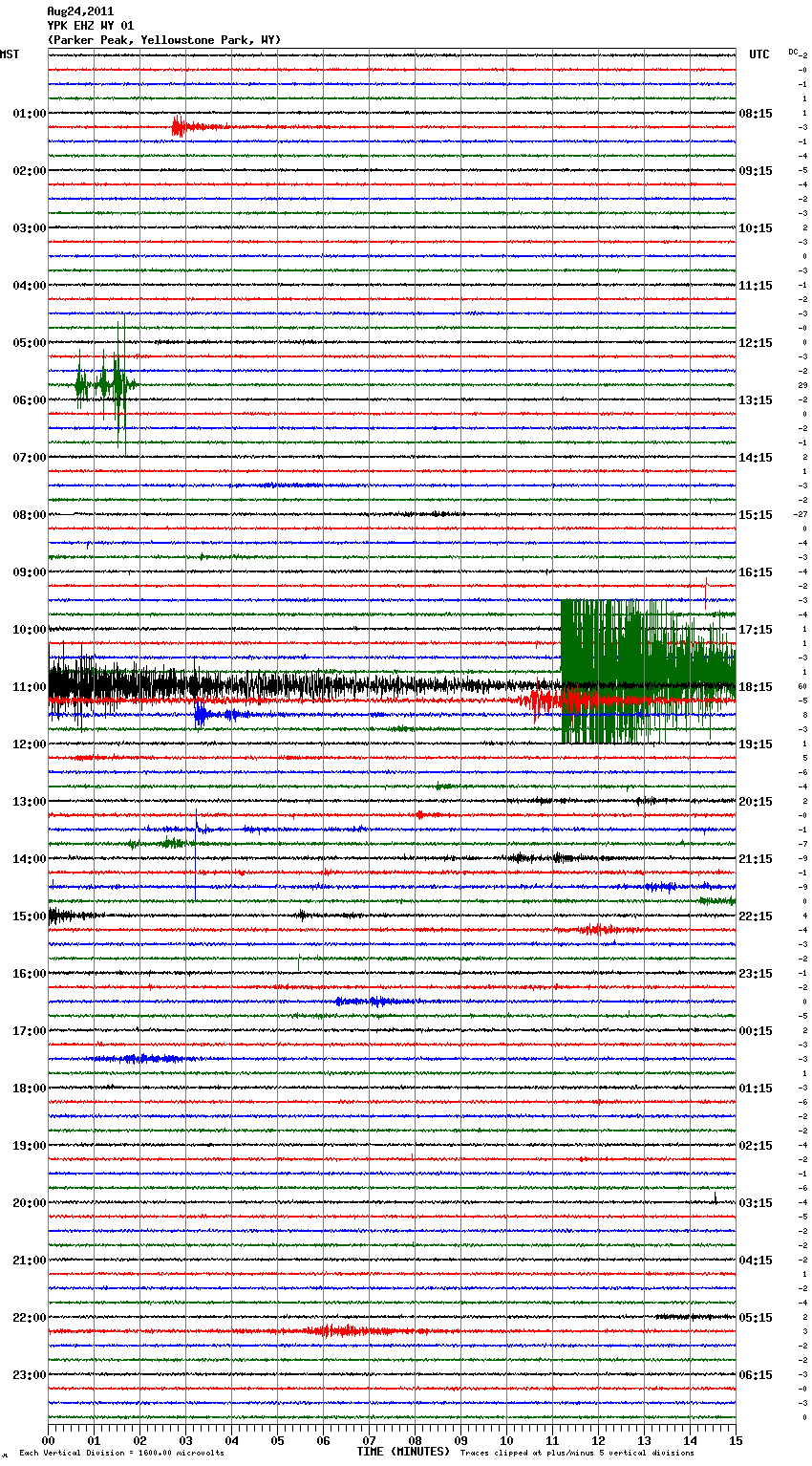Select the "23:00" MST time label
Image resolution: width=812 pixels, height=1466 pixels.
[x=29, y=1375]
